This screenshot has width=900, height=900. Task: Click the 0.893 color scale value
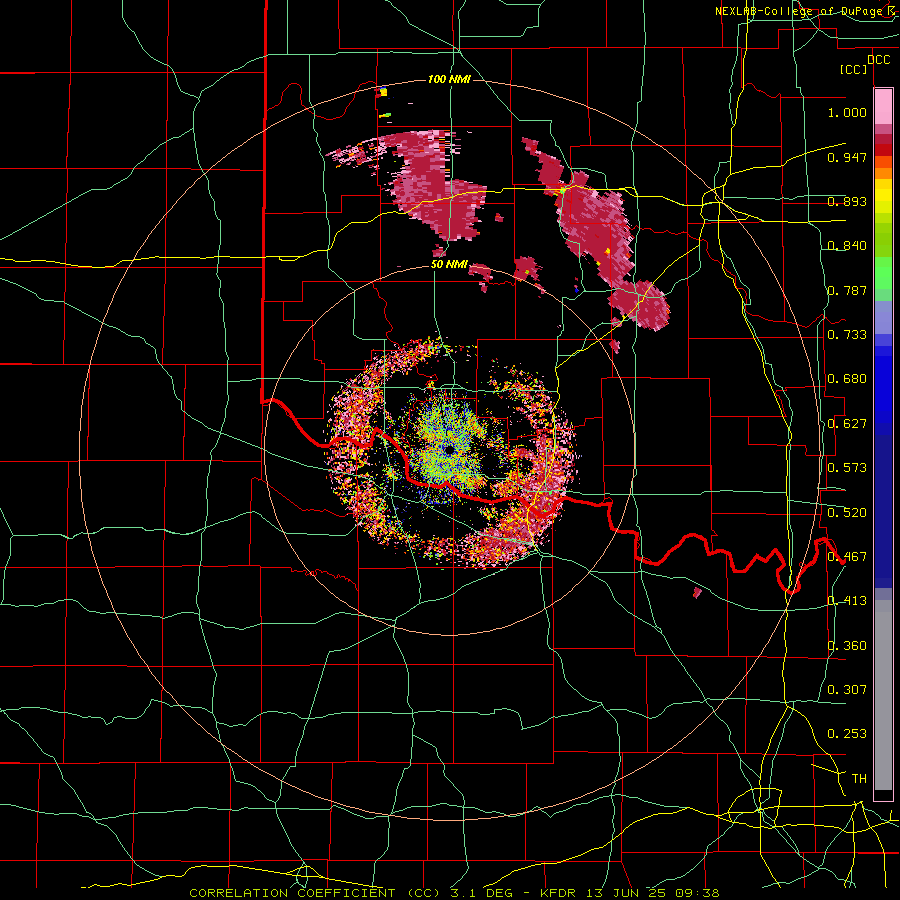point(847,201)
